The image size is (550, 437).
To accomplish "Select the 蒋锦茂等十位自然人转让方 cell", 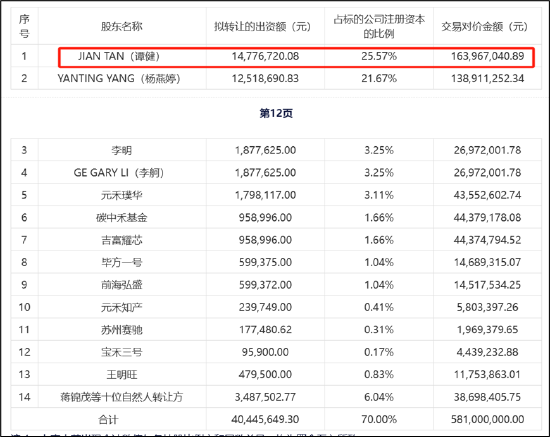I will click(x=122, y=397).
